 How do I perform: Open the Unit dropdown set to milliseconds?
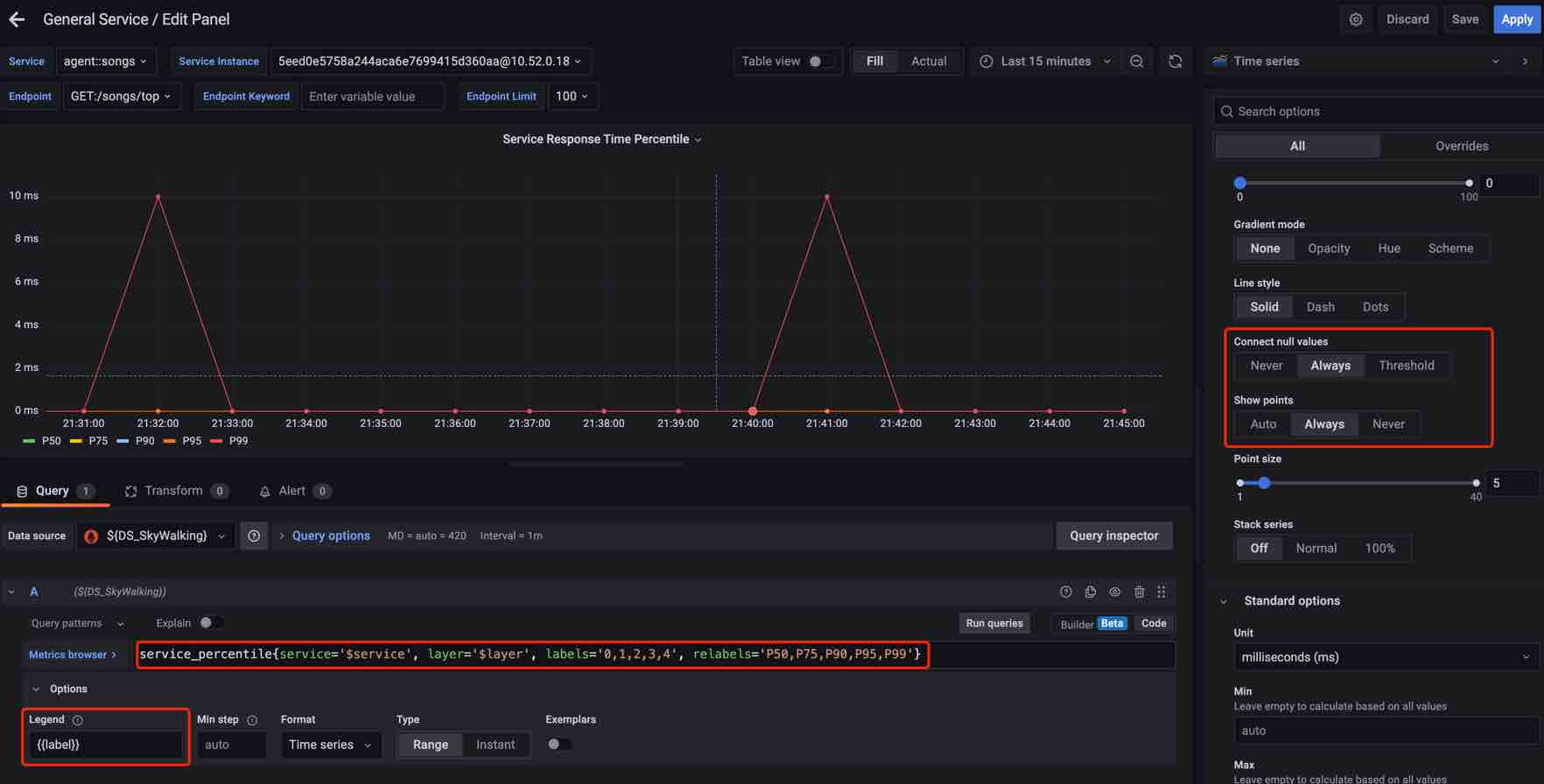click(x=1386, y=657)
